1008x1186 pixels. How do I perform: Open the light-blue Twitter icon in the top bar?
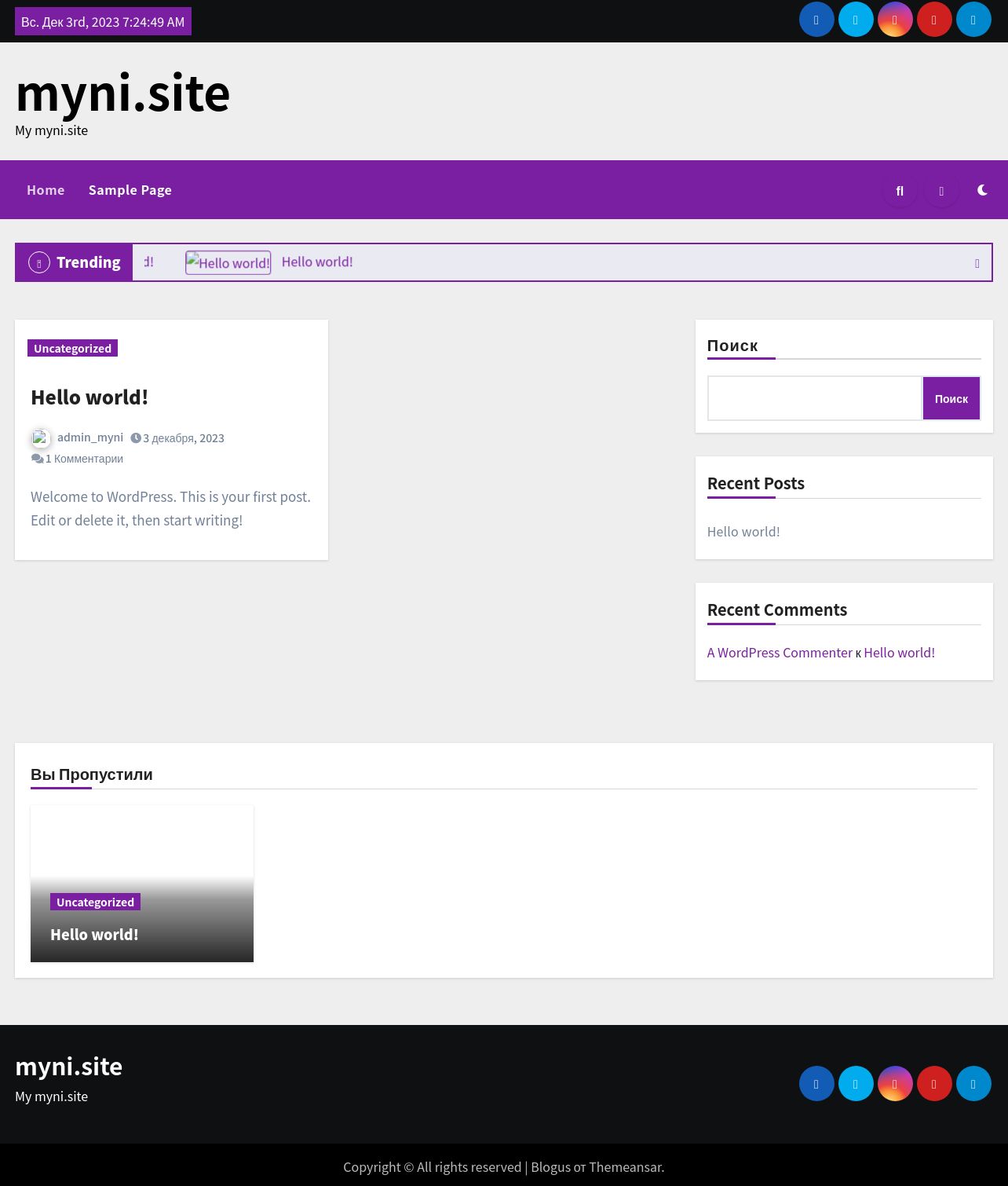856,20
